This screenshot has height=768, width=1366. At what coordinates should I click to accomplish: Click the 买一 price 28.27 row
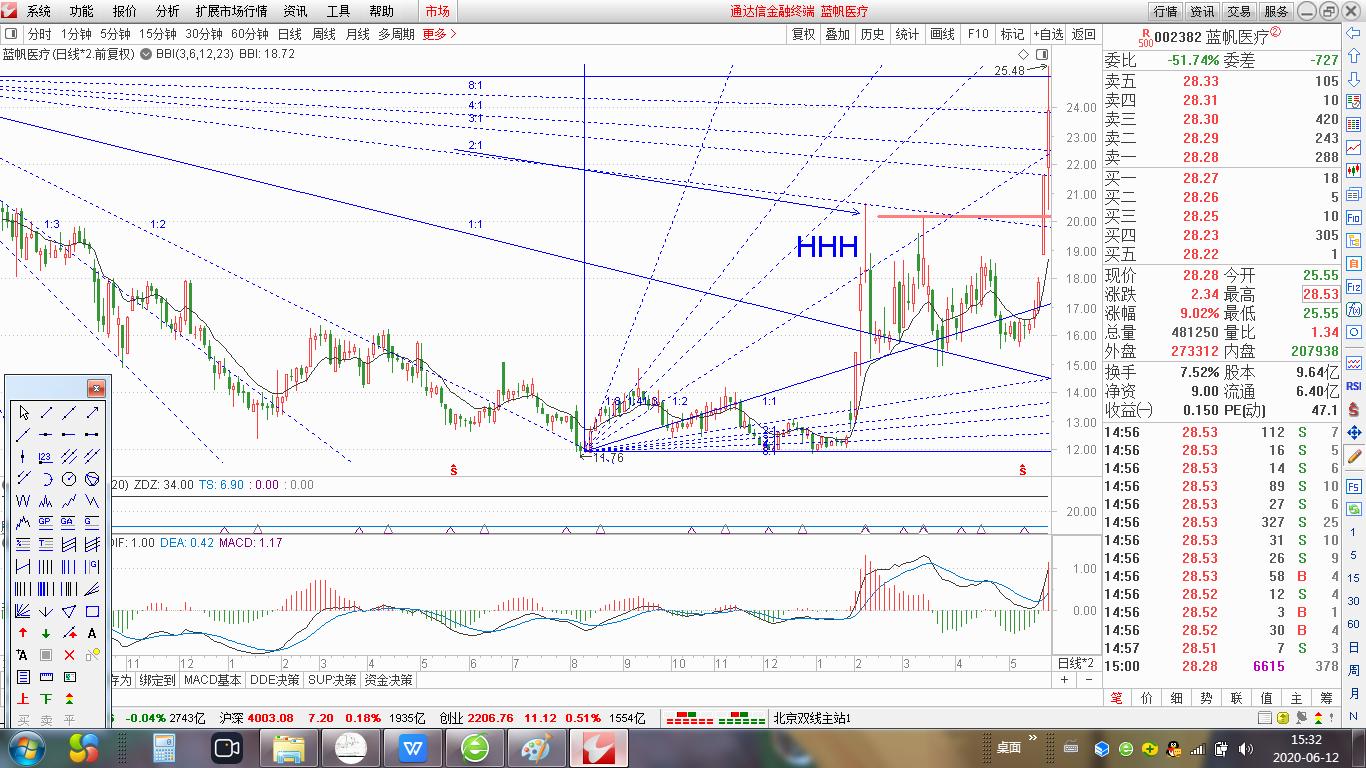pyautogui.click(x=1222, y=178)
